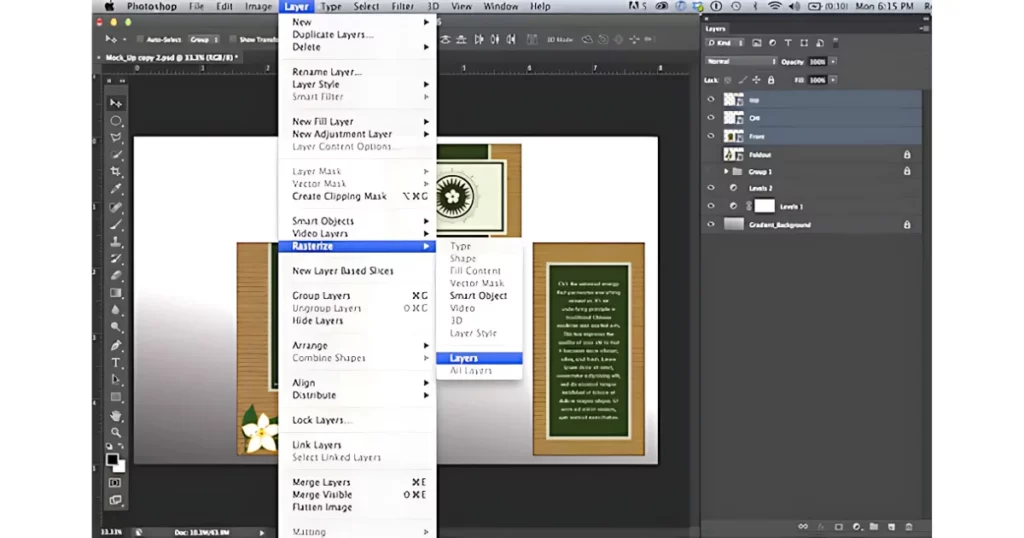Click the Lock all padlock icon
This screenshot has width=1024, height=538.
point(771,80)
